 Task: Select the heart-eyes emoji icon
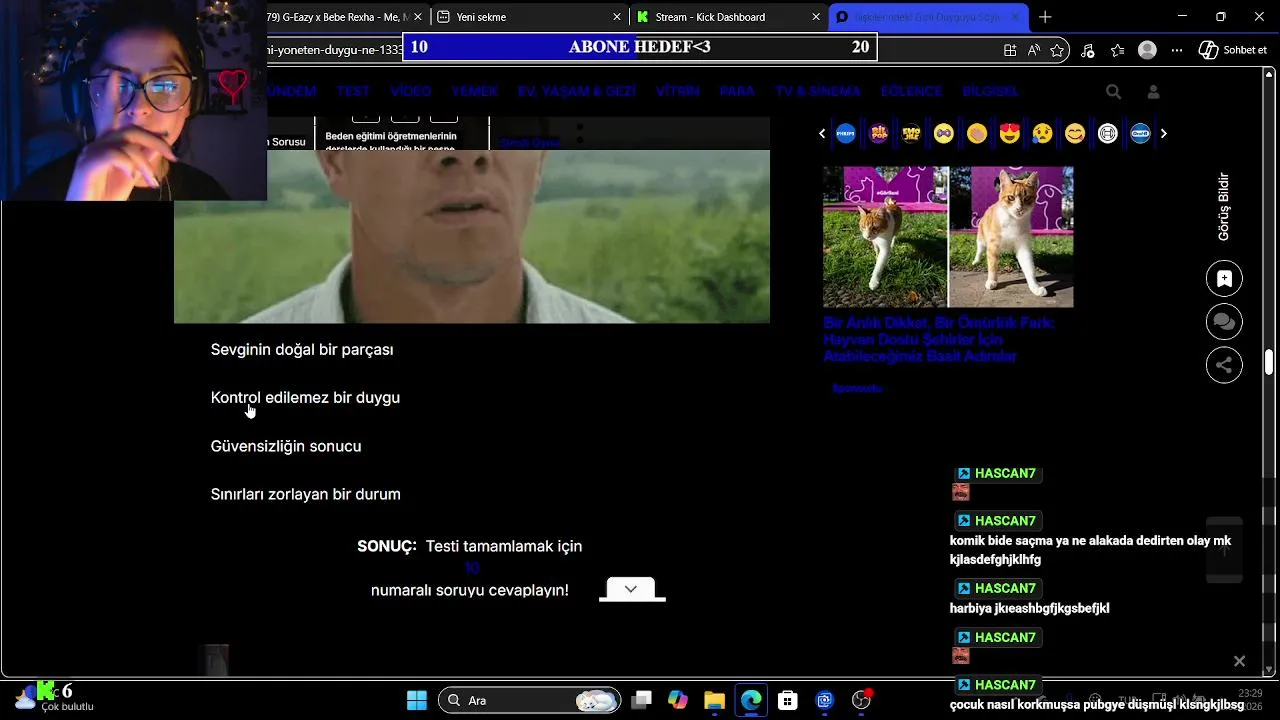point(1010,133)
